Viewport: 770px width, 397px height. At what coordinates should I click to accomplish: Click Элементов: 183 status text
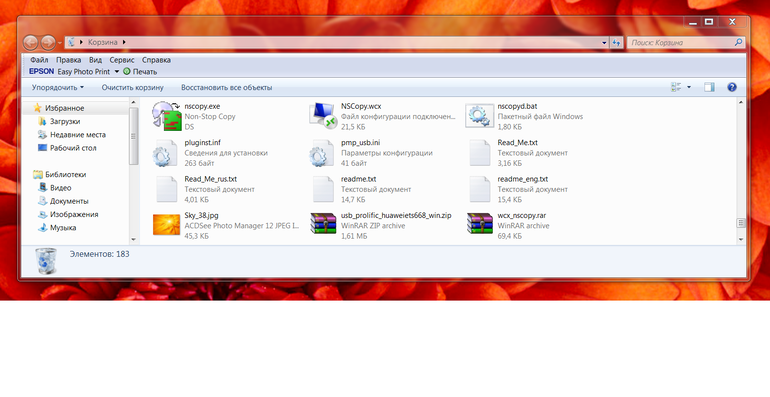tap(99, 254)
